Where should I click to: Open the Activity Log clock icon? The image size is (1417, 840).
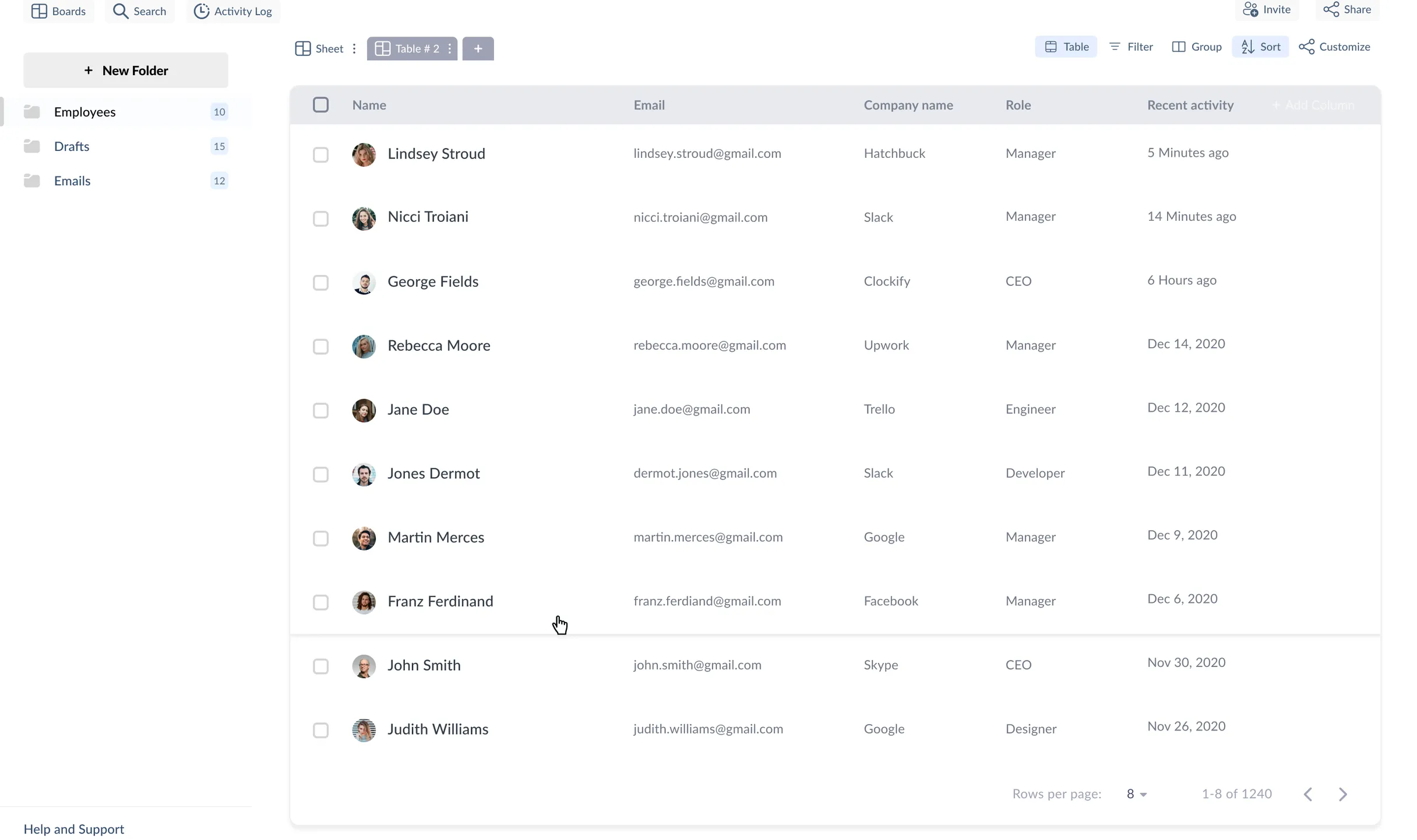[201, 11]
